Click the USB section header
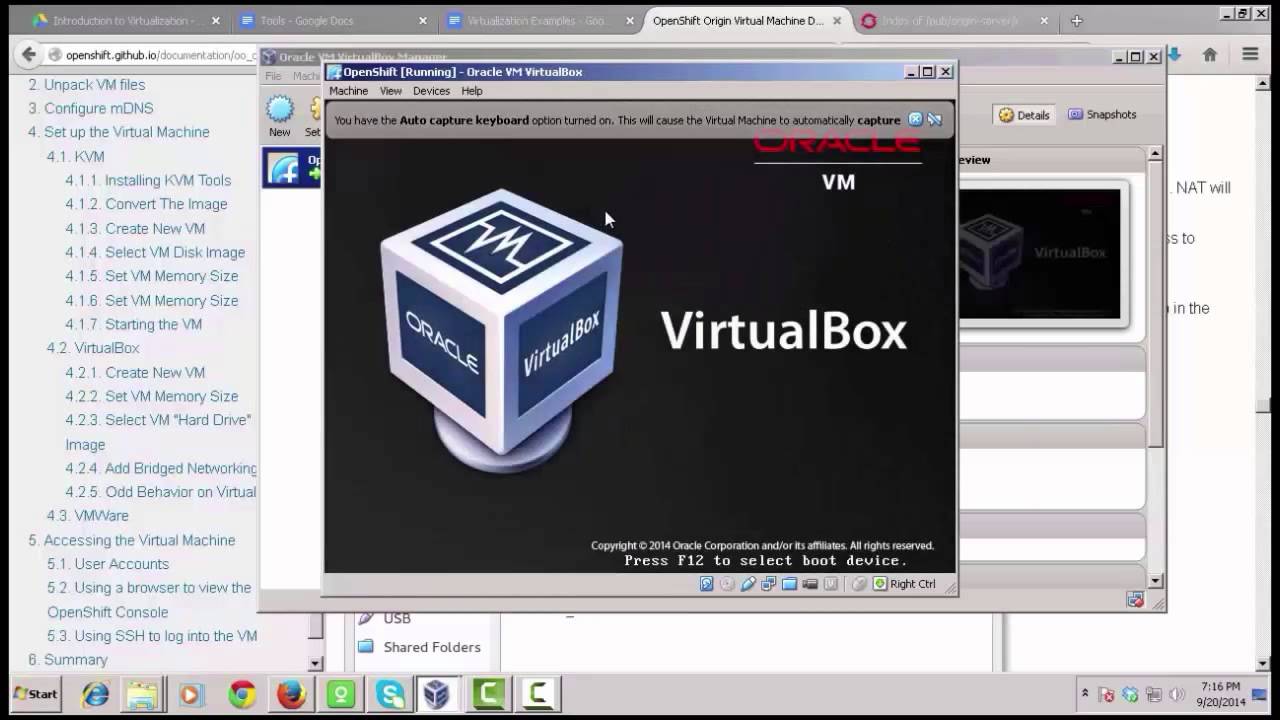 tap(385, 618)
